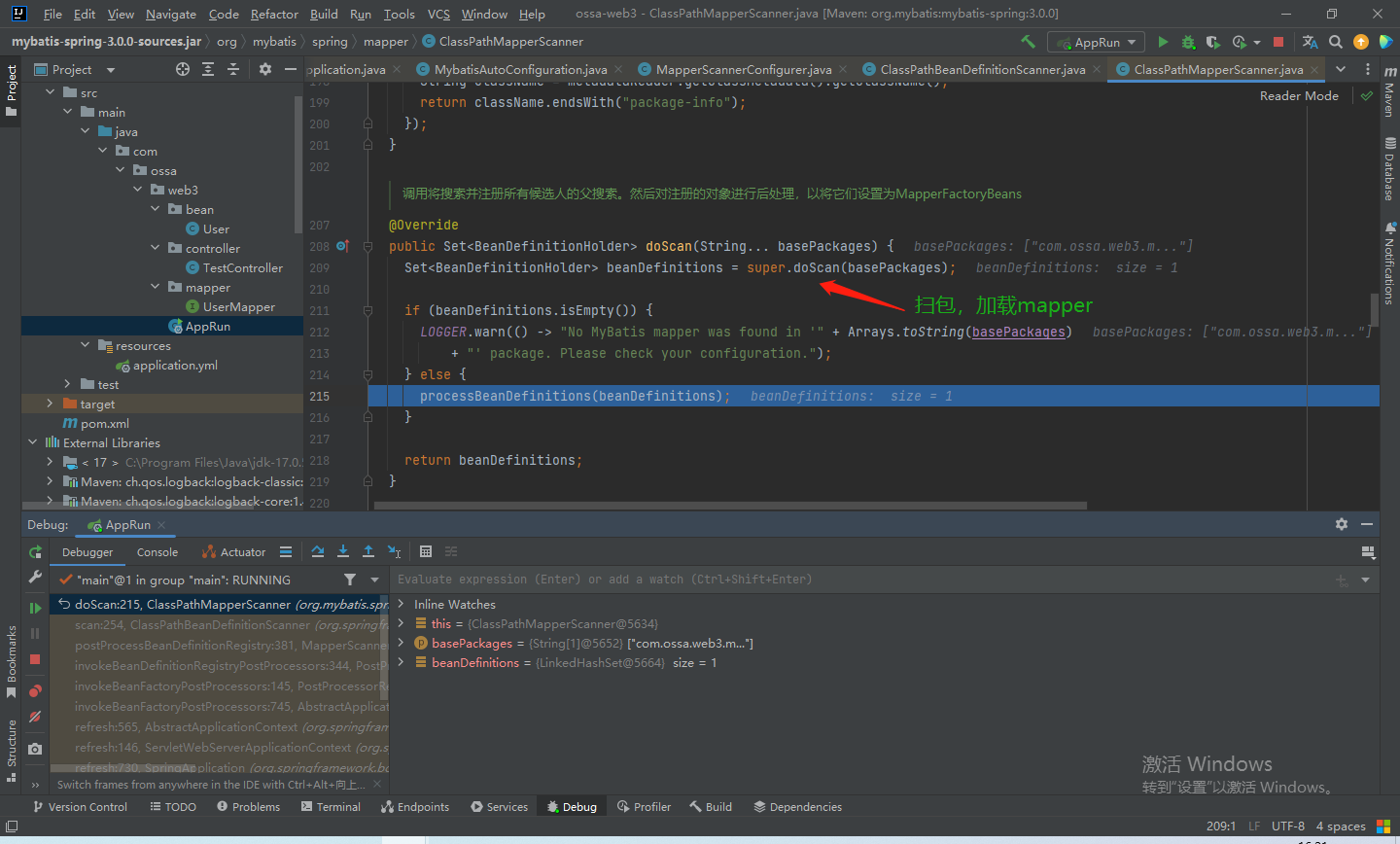
Task: Modify run configuration wrench icon
Action: coord(35,579)
